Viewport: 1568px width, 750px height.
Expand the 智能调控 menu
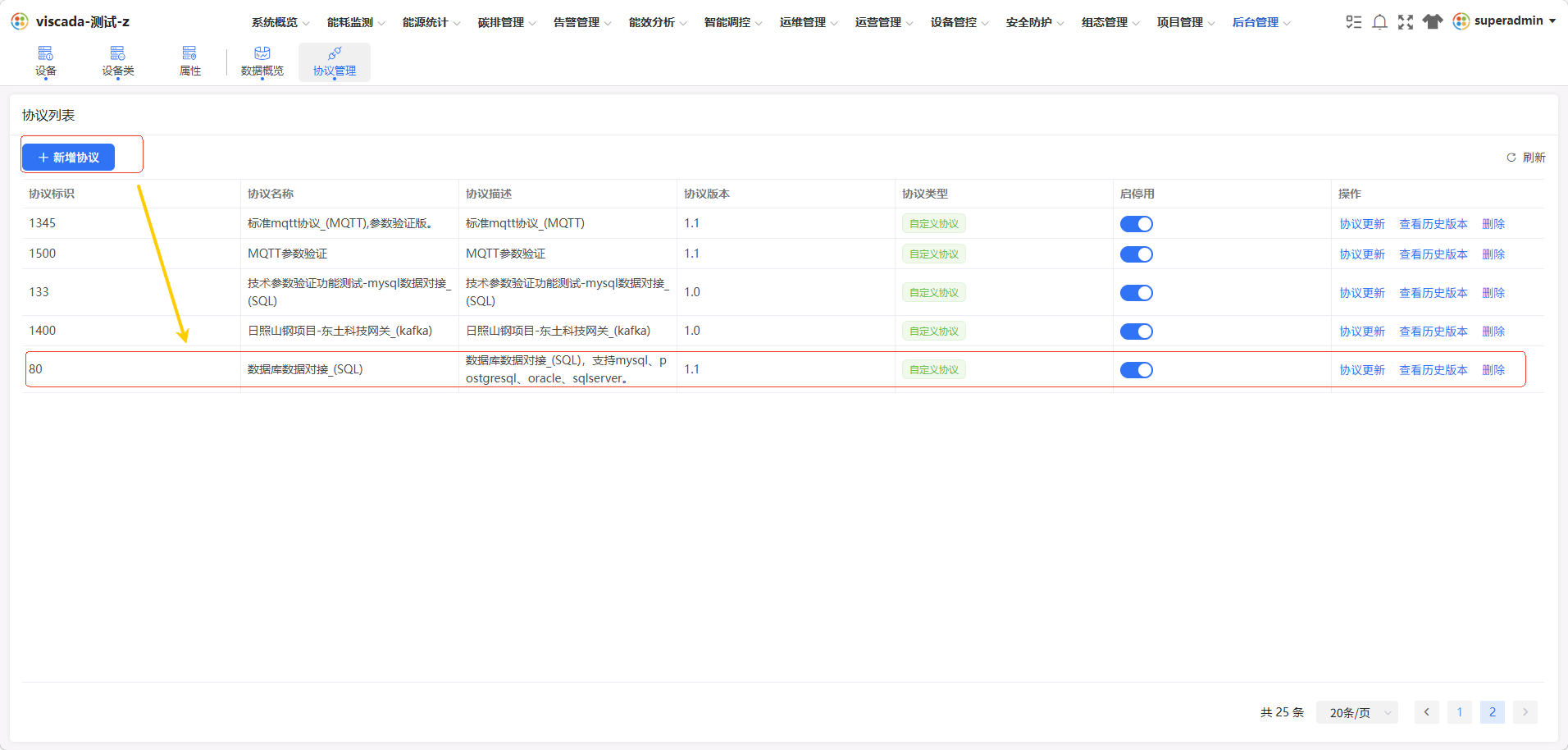pos(733,22)
